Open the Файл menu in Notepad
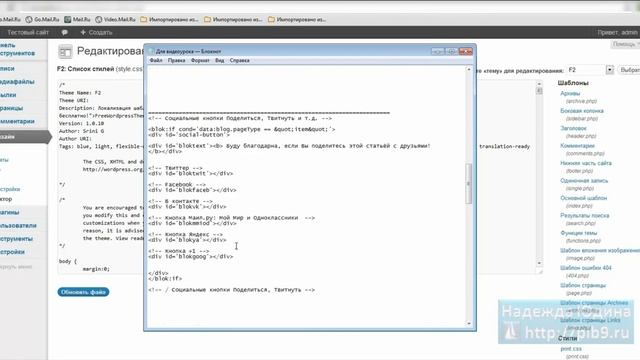 [156, 60]
